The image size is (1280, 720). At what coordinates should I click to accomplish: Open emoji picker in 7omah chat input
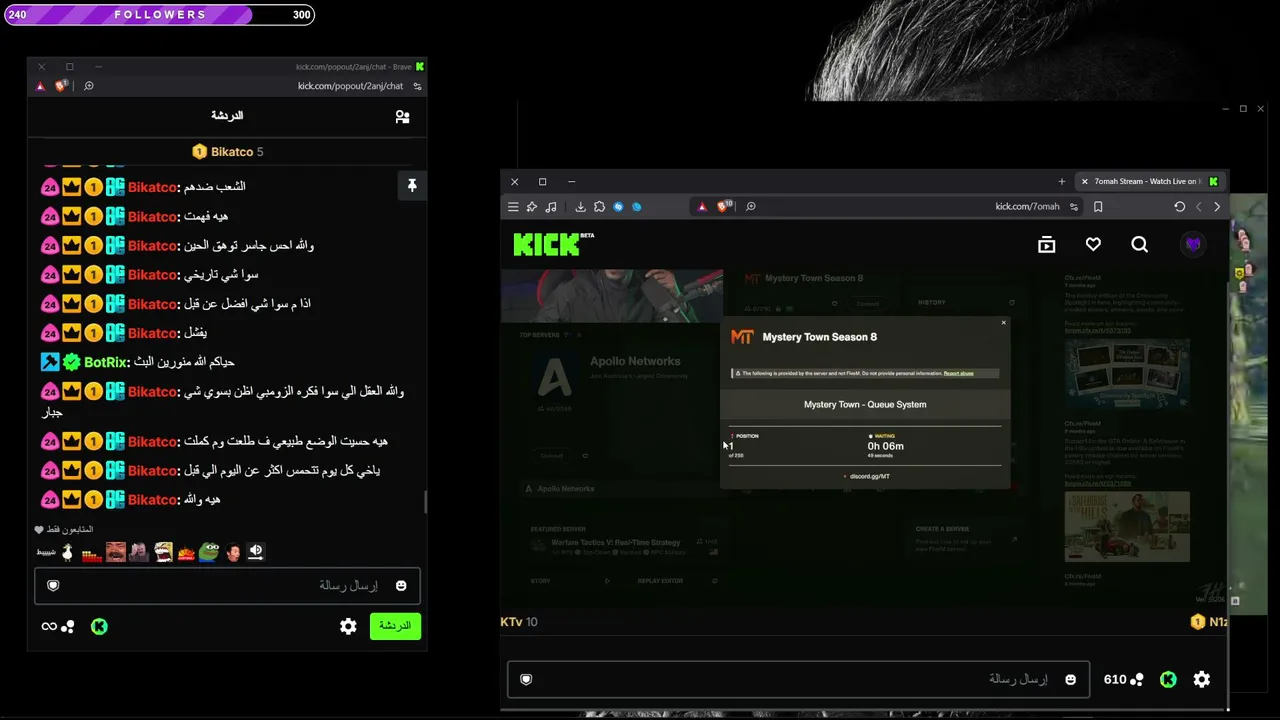1070,680
